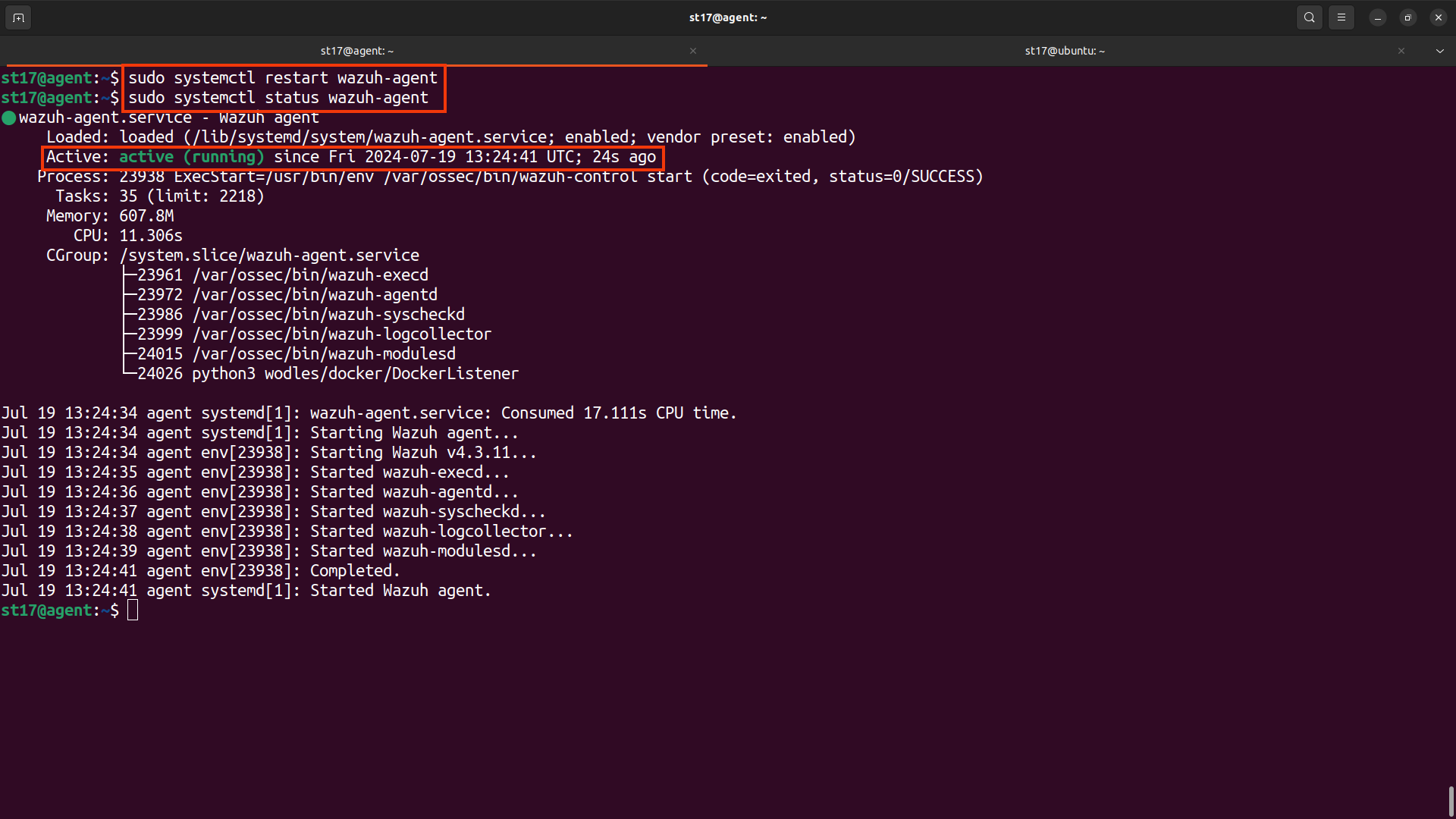Screen dimensions: 1456x819
Task: Click the window title 'st17@agent: ~'
Action: point(728,17)
